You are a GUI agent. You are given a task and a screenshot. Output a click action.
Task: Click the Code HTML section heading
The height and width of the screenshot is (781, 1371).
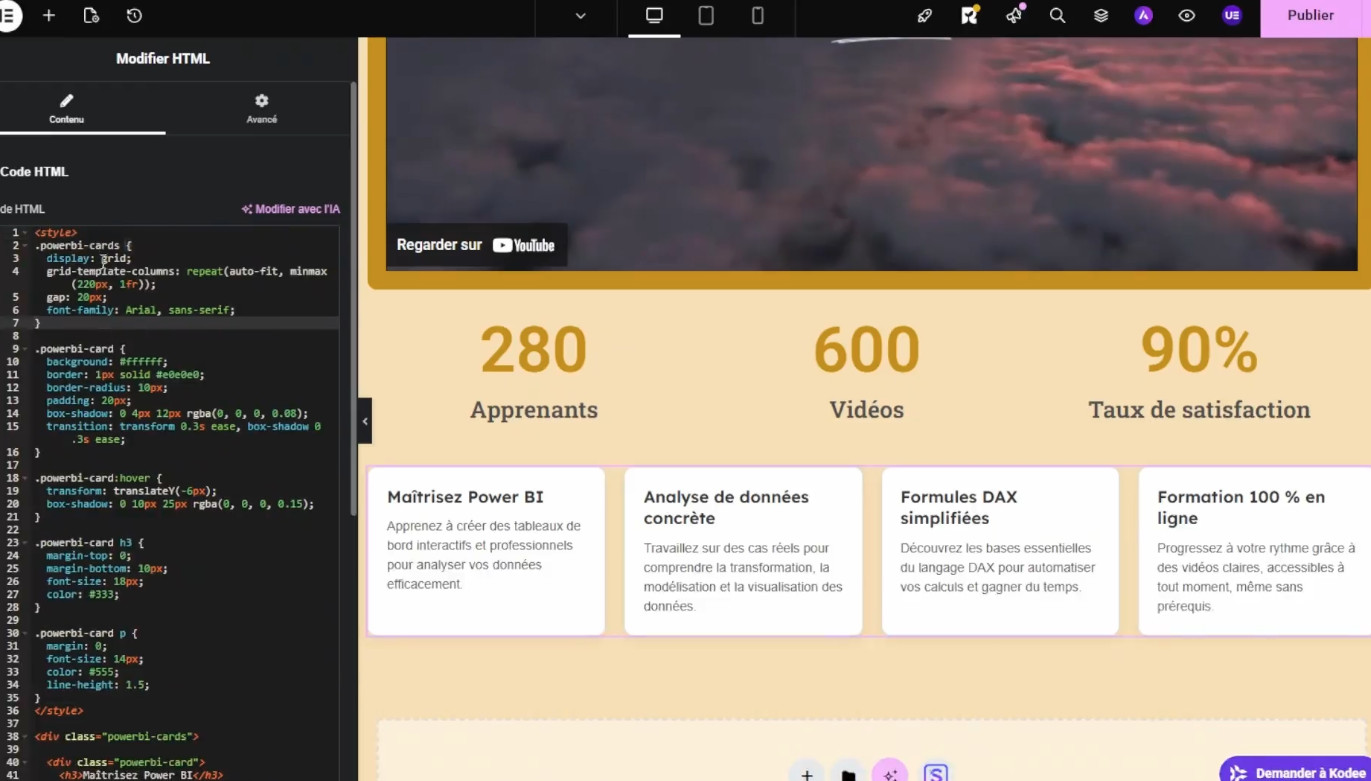[34, 172]
